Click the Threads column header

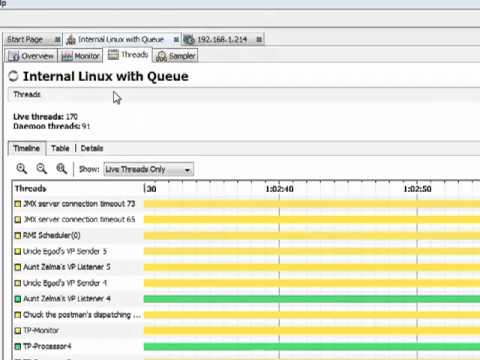(30, 188)
